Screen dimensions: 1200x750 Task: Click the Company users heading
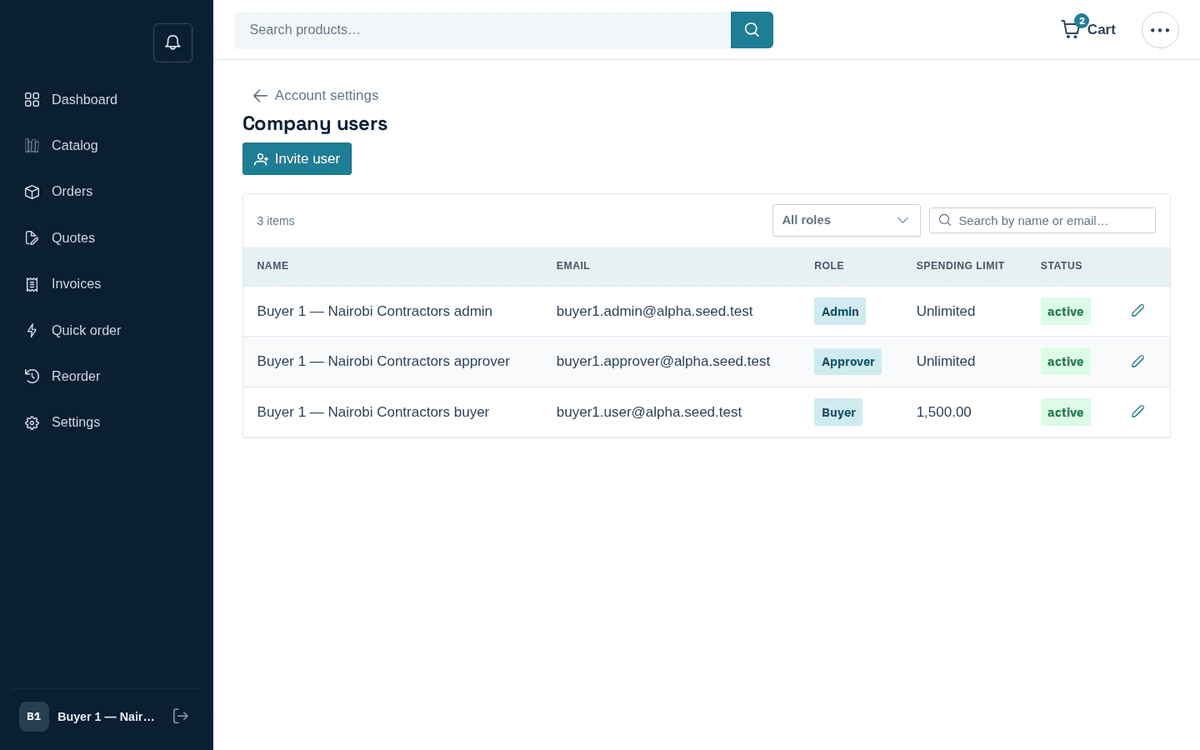coord(315,124)
